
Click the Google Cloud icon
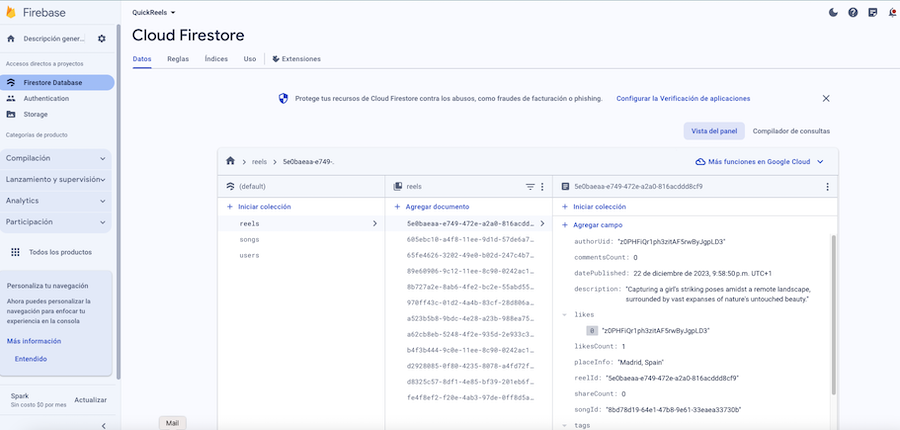(700, 162)
